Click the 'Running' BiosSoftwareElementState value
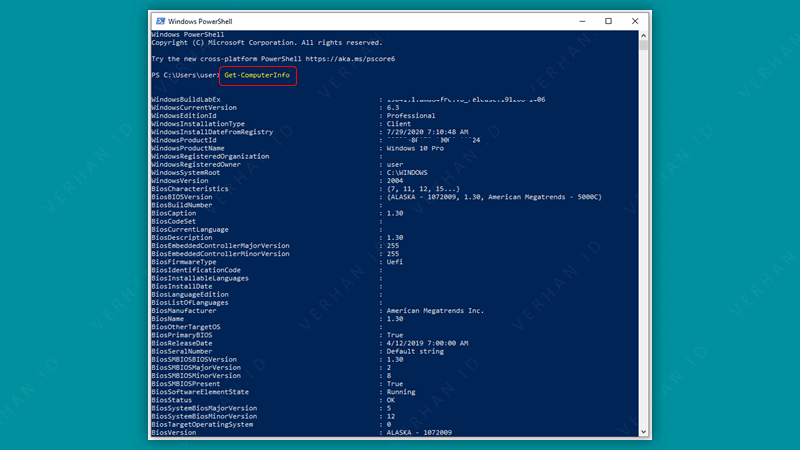This screenshot has width=800, height=450. (x=401, y=392)
